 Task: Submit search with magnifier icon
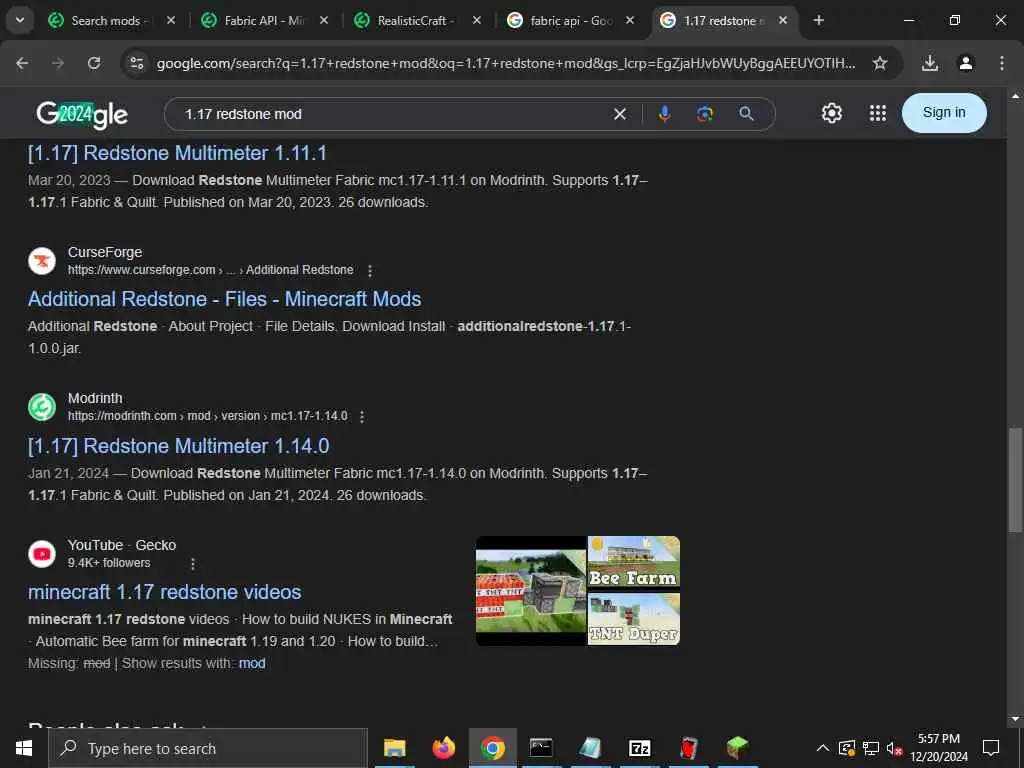pos(746,114)
